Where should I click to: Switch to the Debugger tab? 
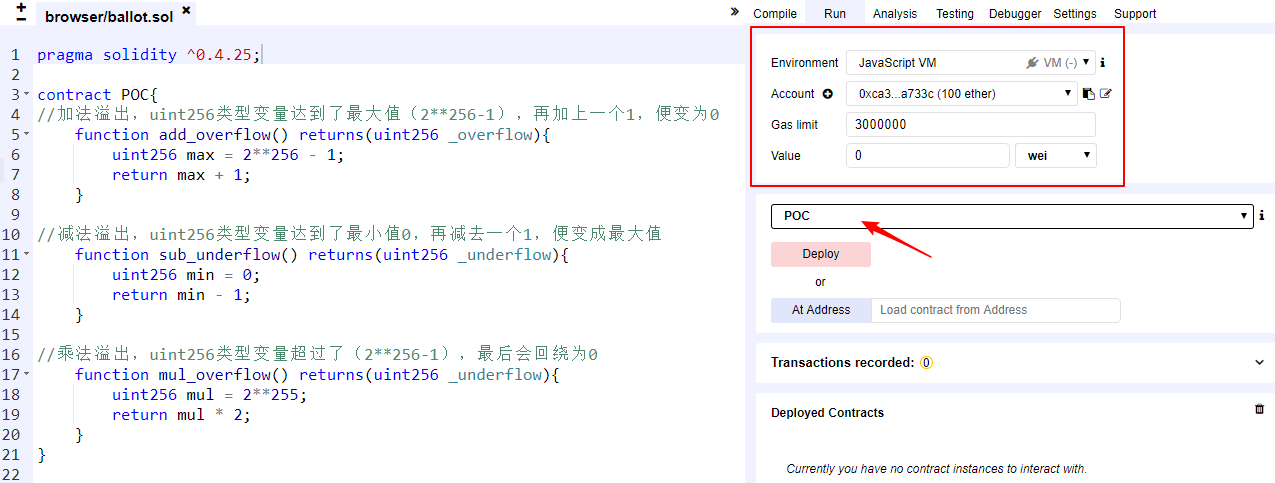pyautogui.click(x=1015, y=14)
